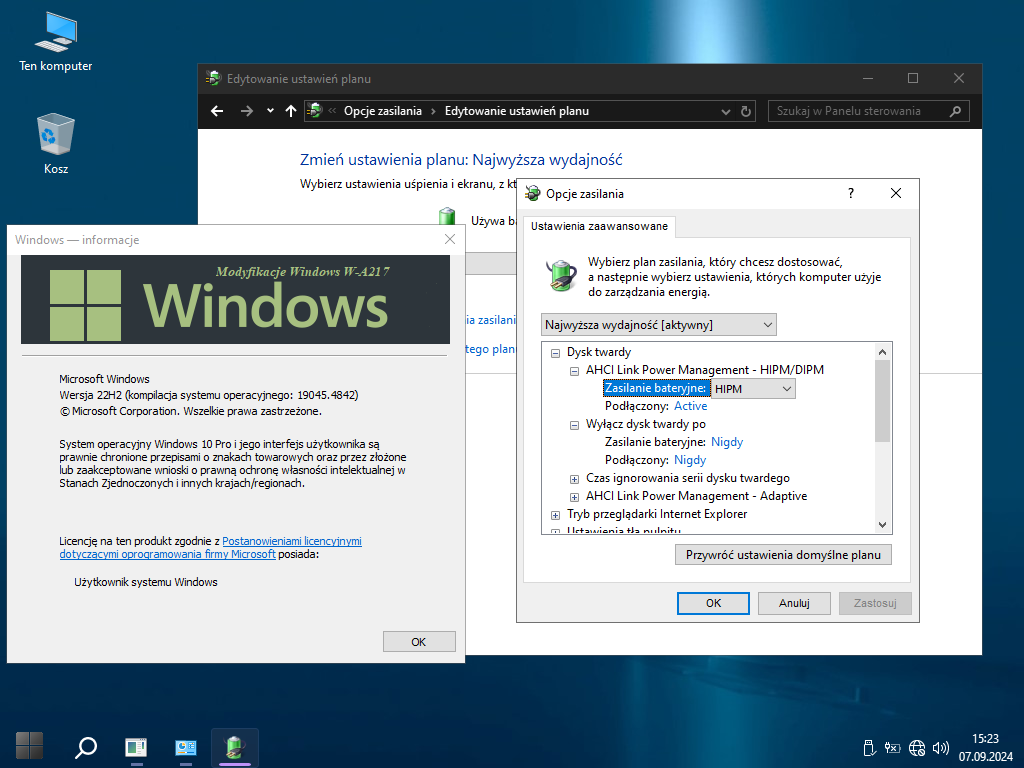Click Opcje zasilania in the breadcrumb
The width and height of the screenshot is (1024, 768).
[x=382, y=111]
